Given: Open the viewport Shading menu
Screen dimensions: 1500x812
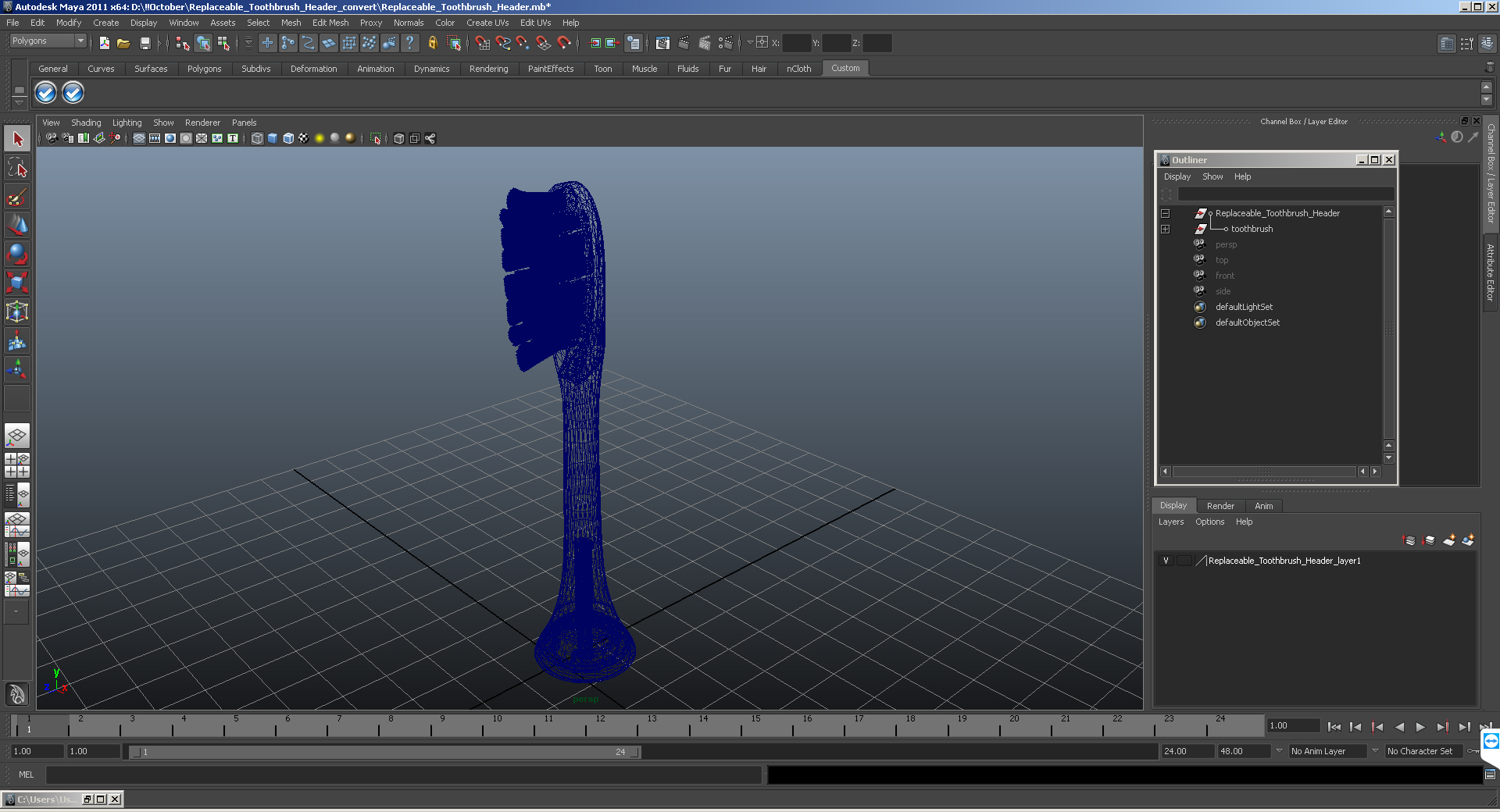Looking at the screenshot, I should tap(86, 123).
